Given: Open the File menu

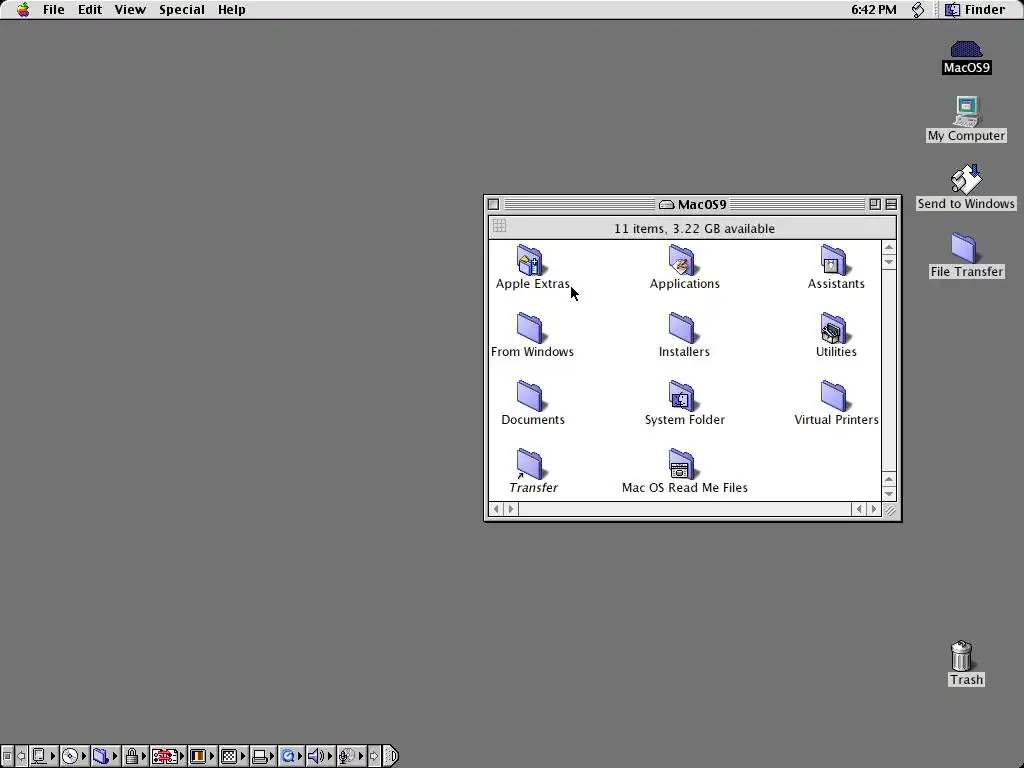Looking at the screenshot, I should [x=54, y=10].
